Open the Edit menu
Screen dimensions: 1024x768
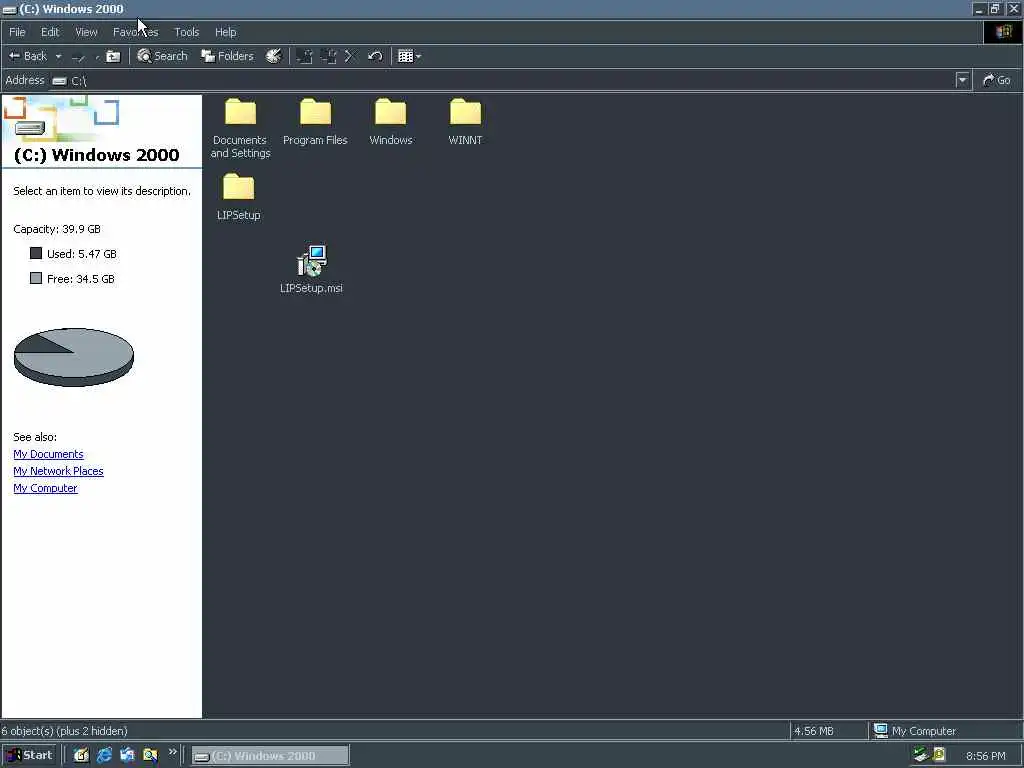pos(50,32)
